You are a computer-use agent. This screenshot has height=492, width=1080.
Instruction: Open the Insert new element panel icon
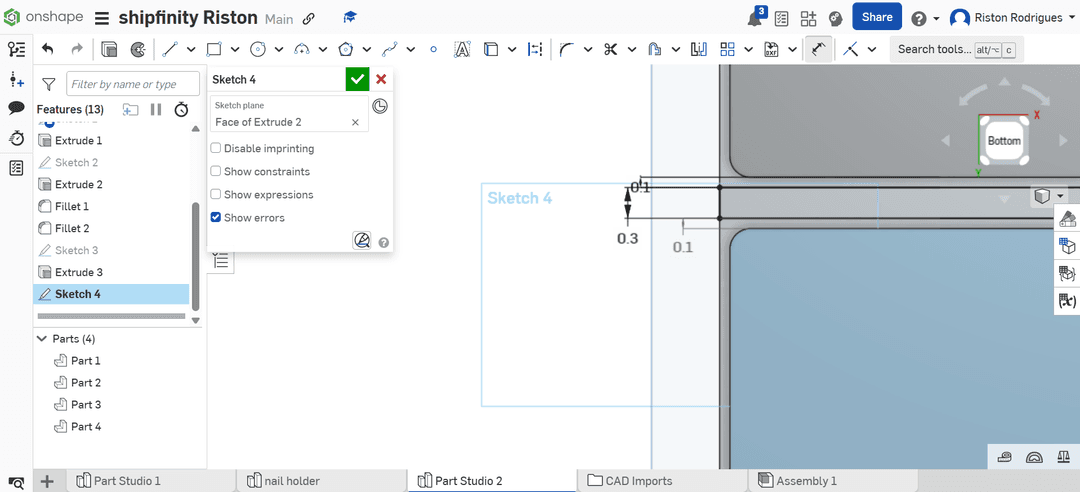pos(17,81)
